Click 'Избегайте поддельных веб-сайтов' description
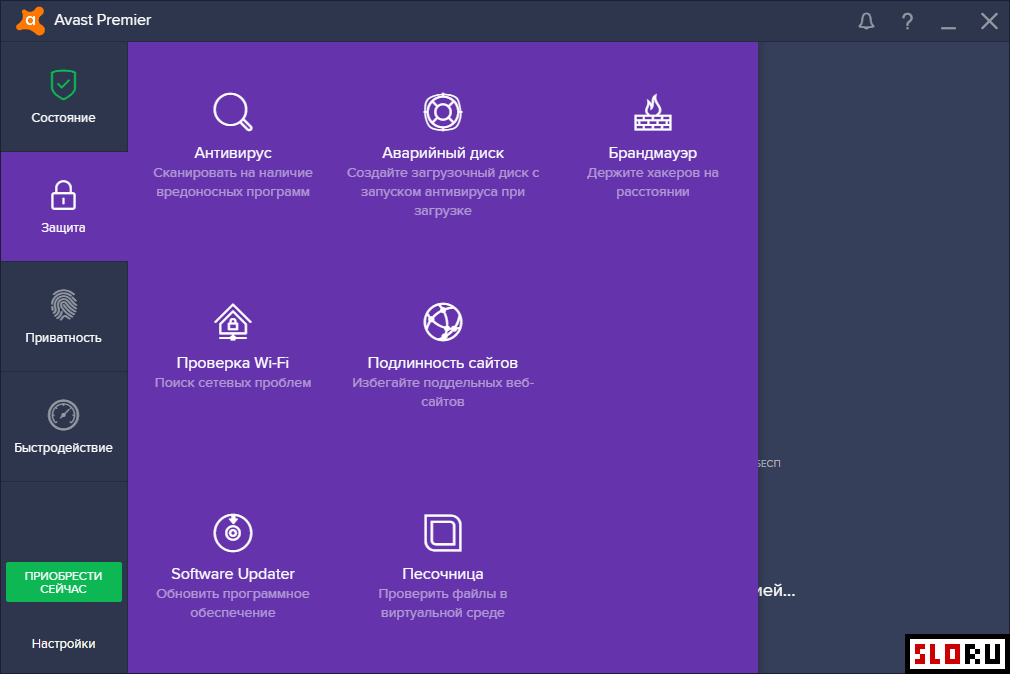Screen dimensions: 1010x674 (x=443, y=392)
